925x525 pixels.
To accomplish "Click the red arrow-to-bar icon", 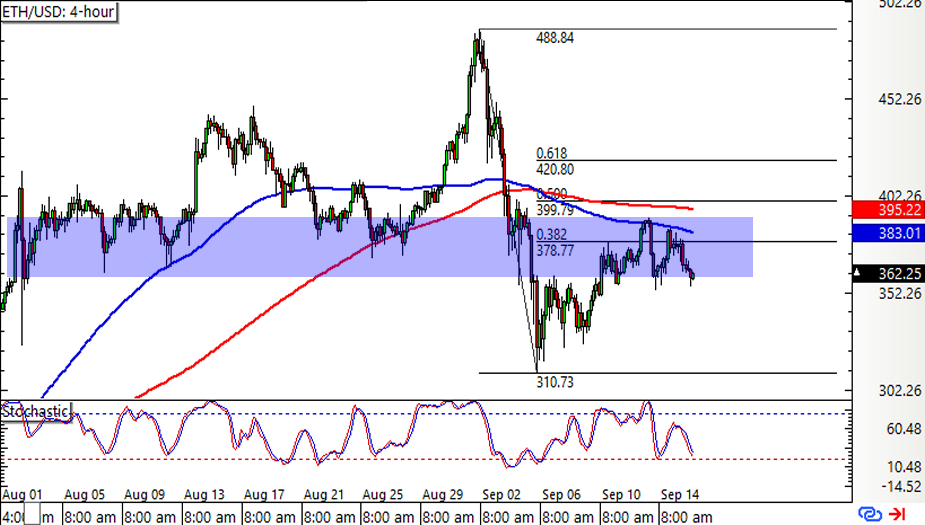I will 898,514.
